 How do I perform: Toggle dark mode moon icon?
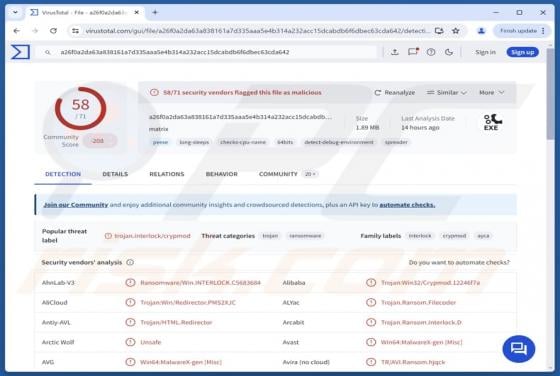tap(449, 52)
